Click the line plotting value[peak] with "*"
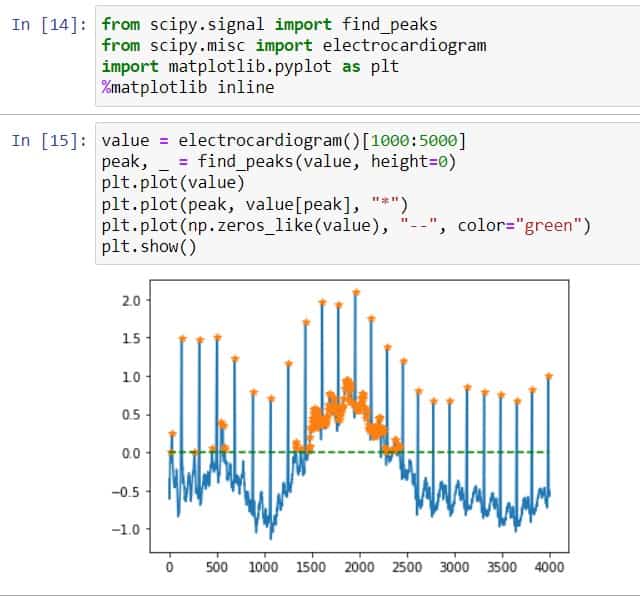640x597 pixels. pos(255,204)
